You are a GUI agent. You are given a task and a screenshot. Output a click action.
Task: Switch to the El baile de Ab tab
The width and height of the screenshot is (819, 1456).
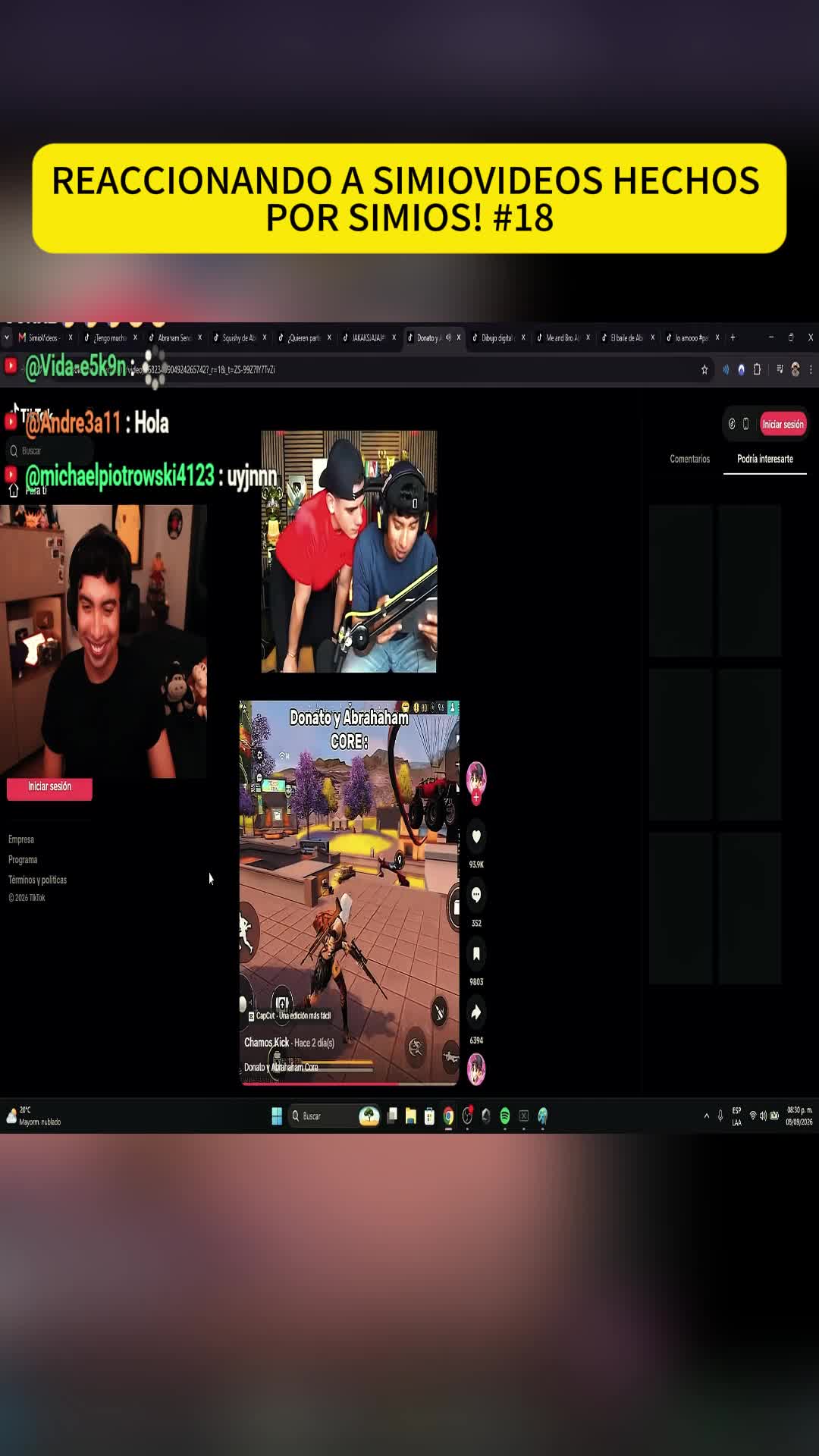coord(626,337)
